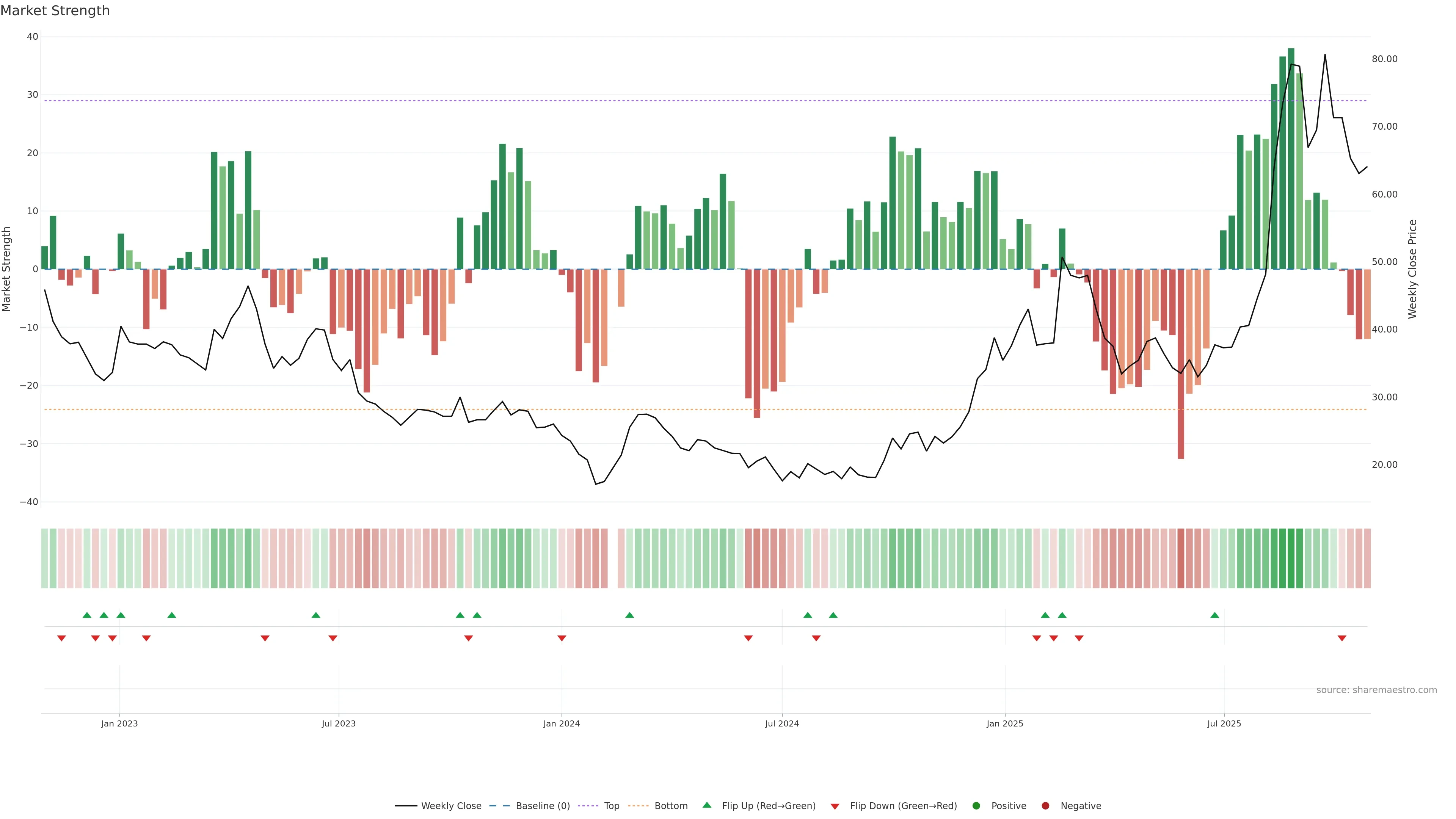1456x819 pixels.
Task: Click the darkest green heatmap strip cell
Action: point(1291,558)
